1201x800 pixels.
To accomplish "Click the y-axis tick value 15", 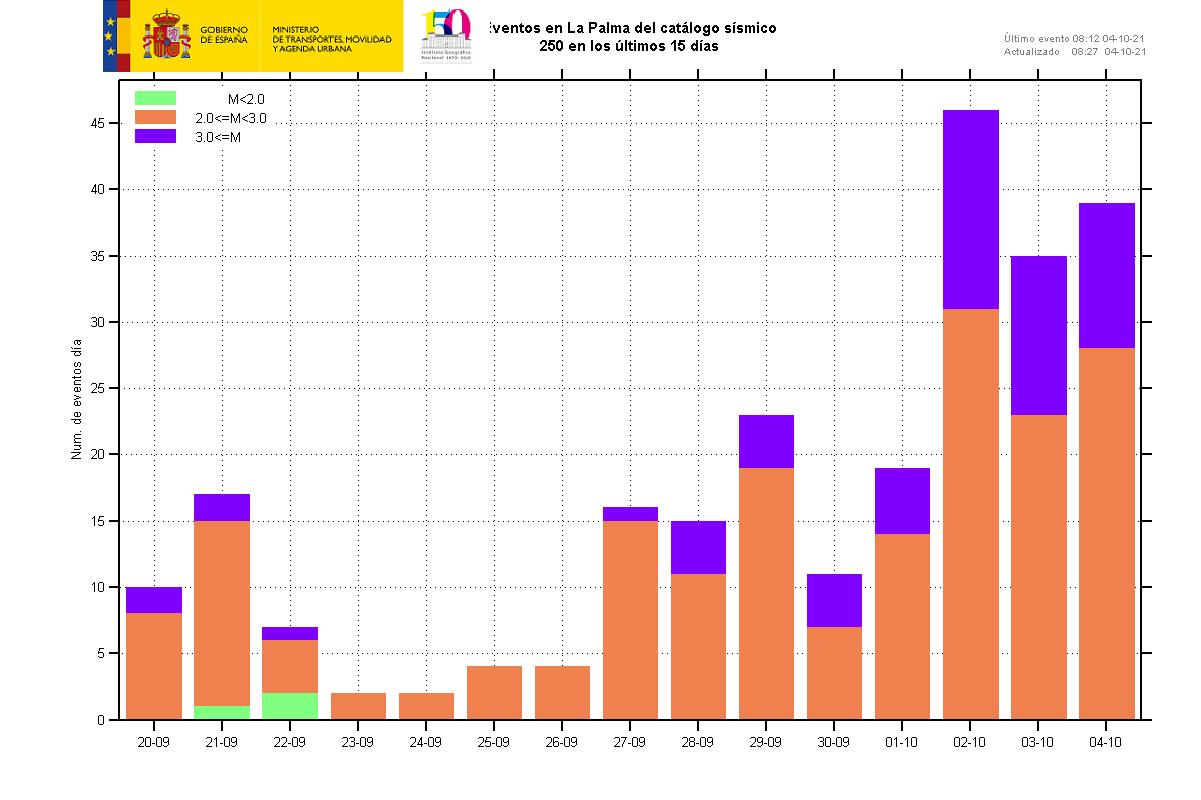I will 98,521.
